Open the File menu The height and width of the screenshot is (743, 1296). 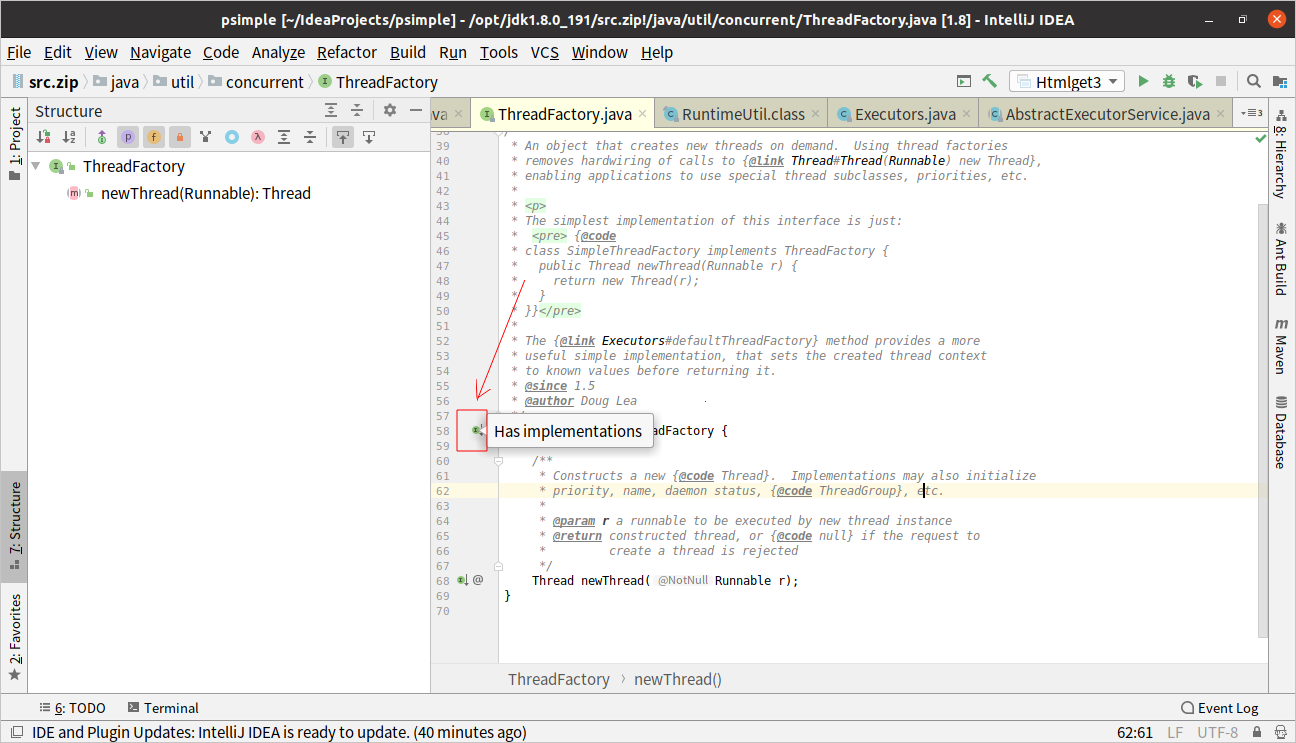(19, 52)
